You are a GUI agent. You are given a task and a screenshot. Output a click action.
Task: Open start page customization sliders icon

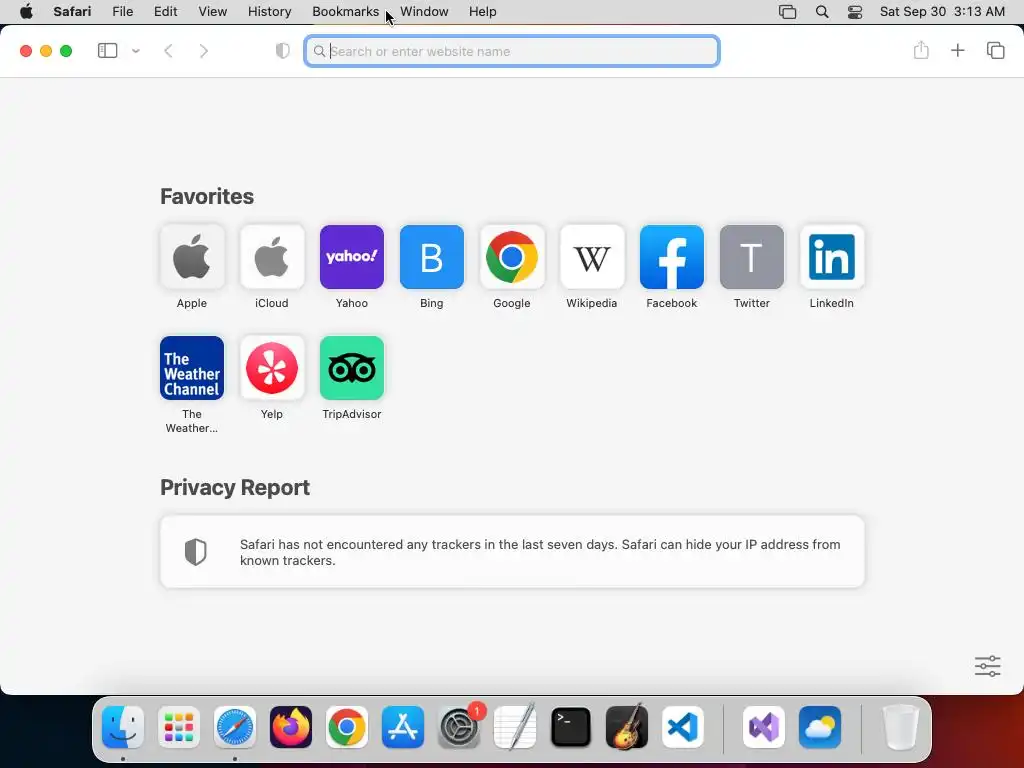point(987,666)
